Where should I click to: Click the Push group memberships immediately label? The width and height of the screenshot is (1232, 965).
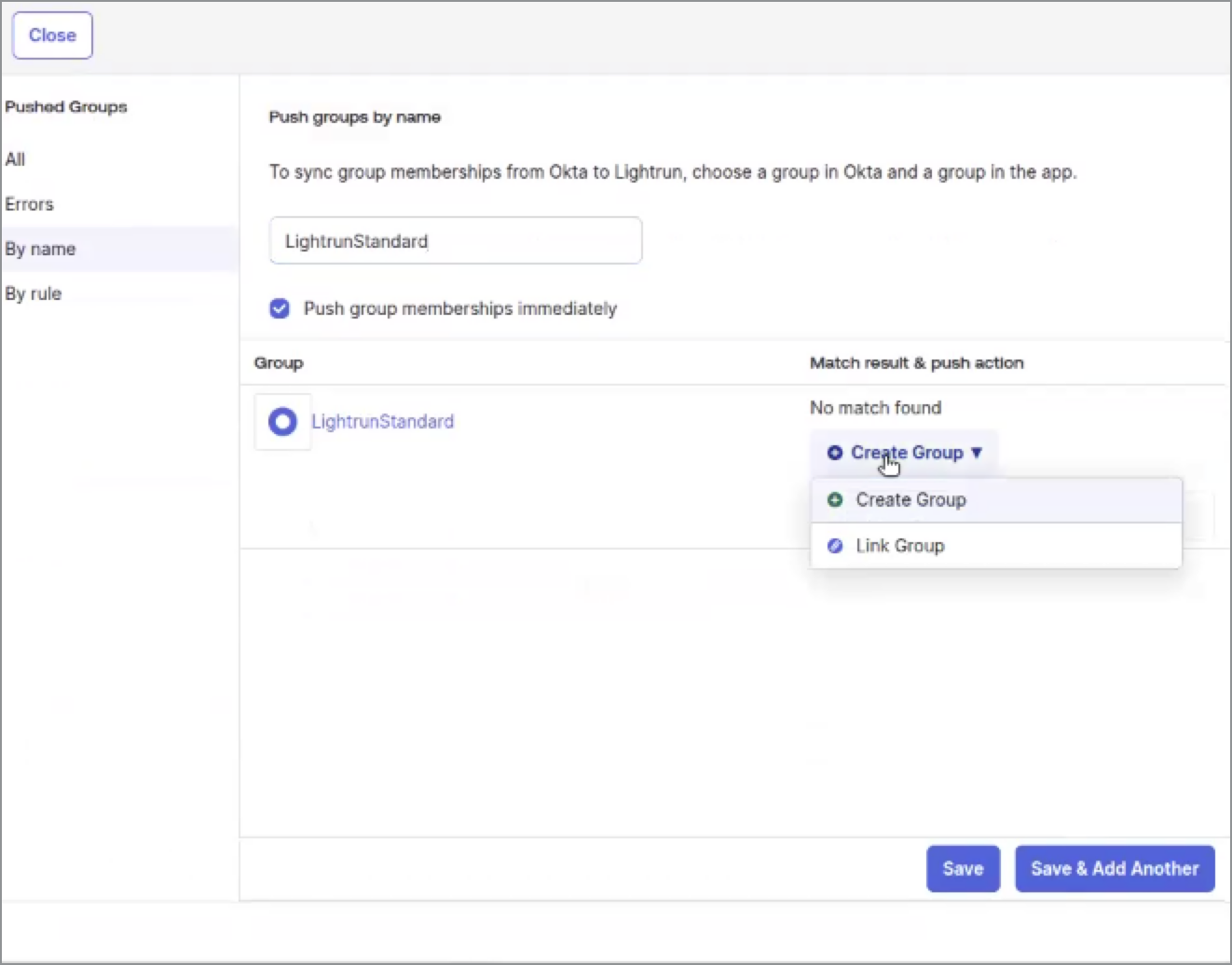[x=459, y=308]
